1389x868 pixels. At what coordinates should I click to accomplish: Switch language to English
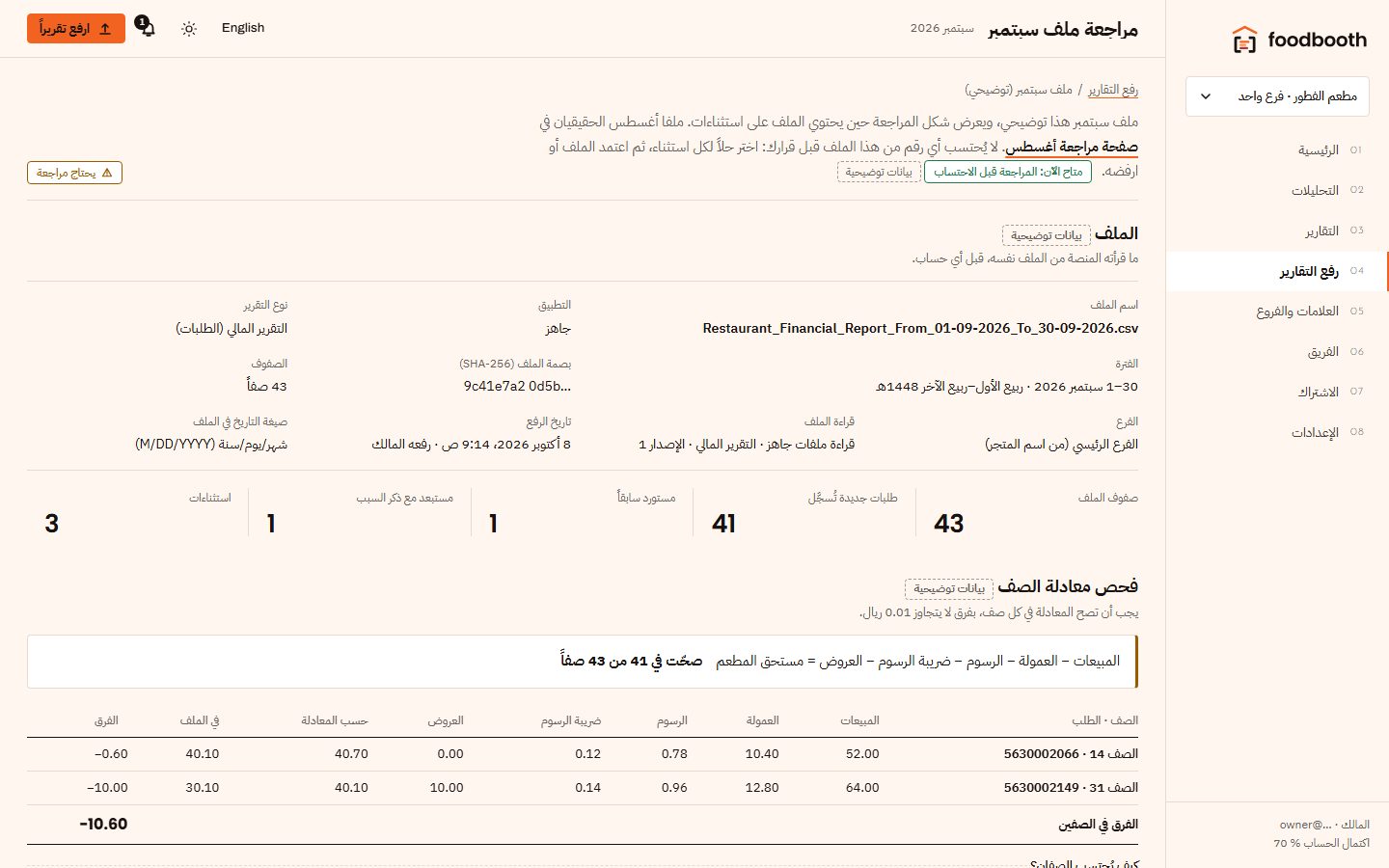[243, 28]
